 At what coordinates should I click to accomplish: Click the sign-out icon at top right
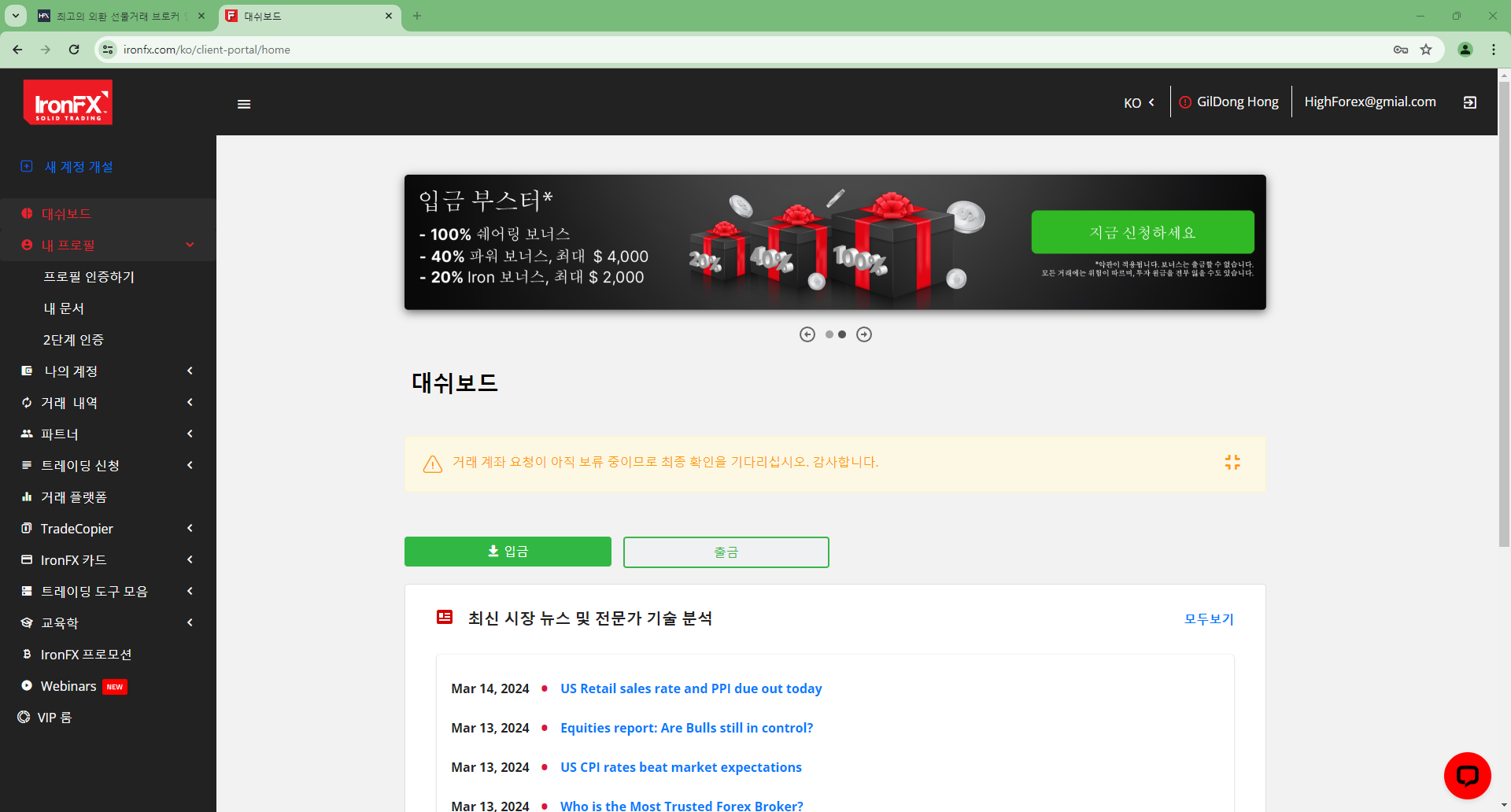[x=1469, y=102]
